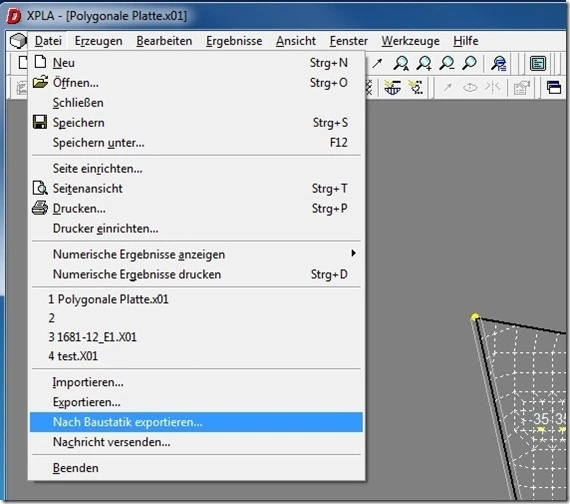
Task: Click the monitor-like list panel icon
Action: pyautogui.click(x=538, y=64)
